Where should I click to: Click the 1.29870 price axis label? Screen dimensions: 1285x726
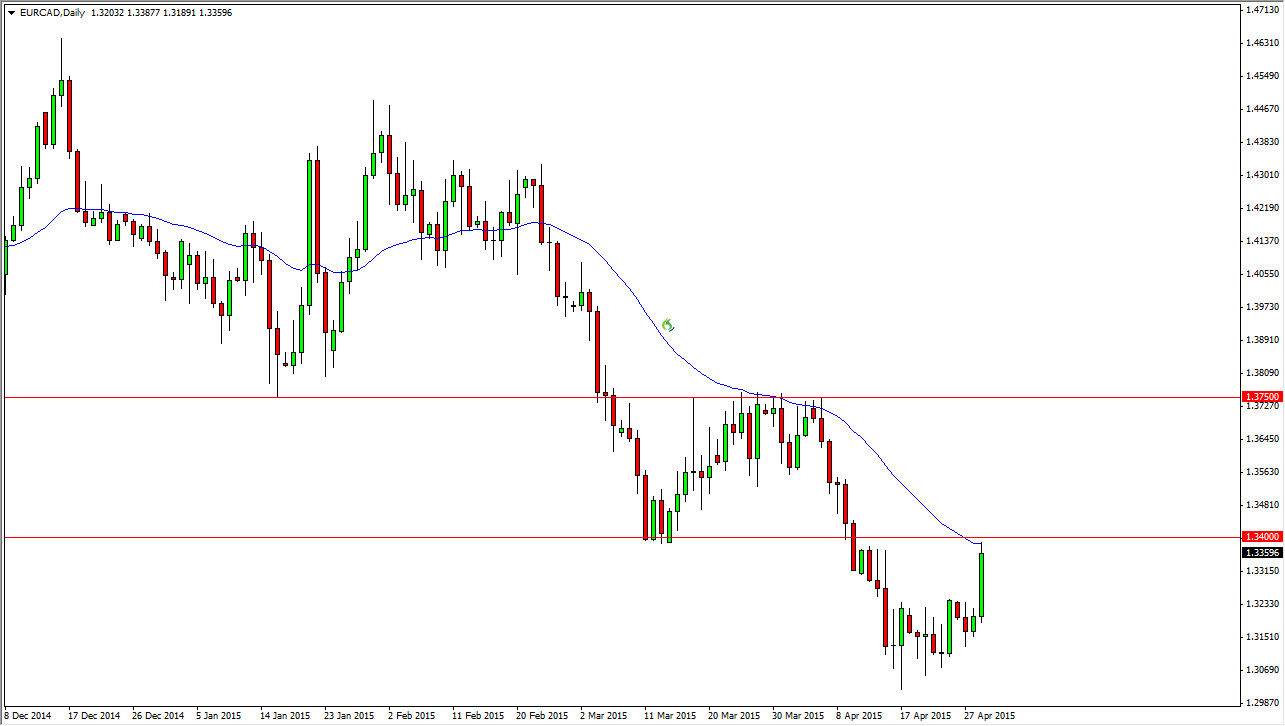[1264, 703]
